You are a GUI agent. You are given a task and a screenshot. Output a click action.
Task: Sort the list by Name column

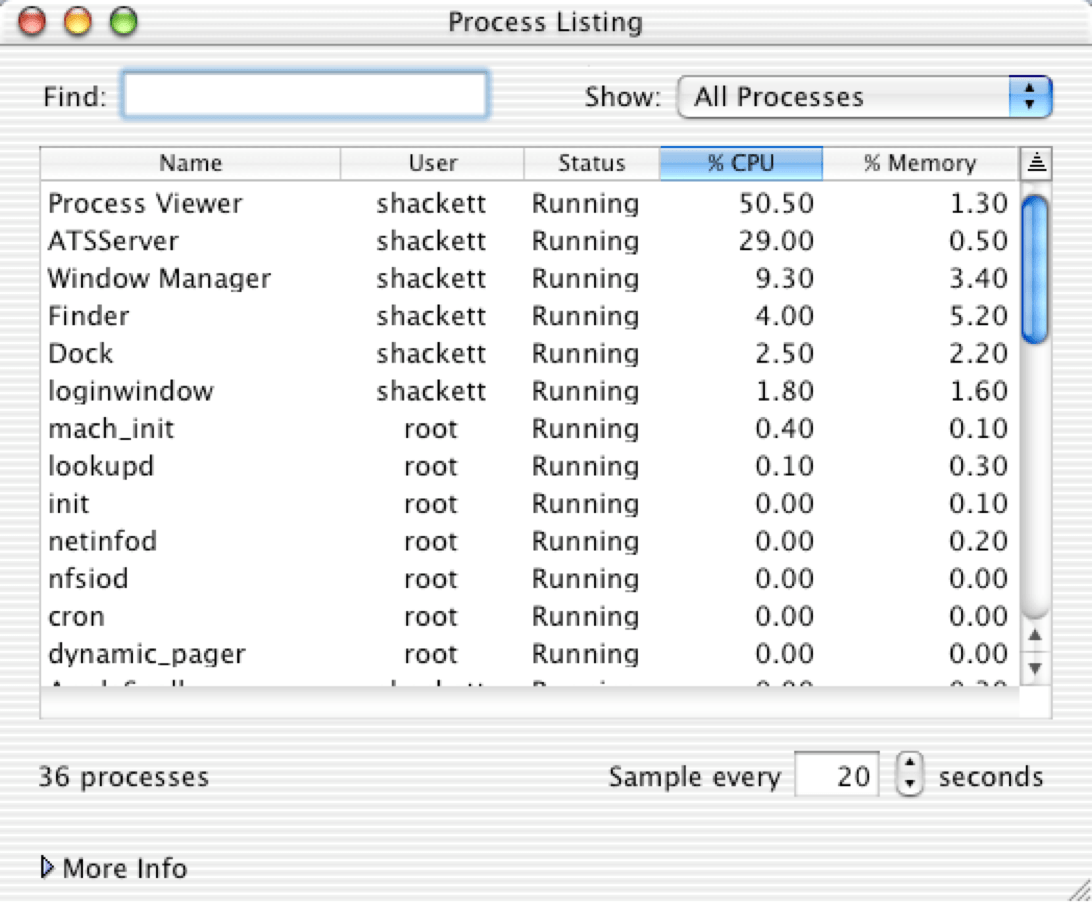(x=190, y=163)
